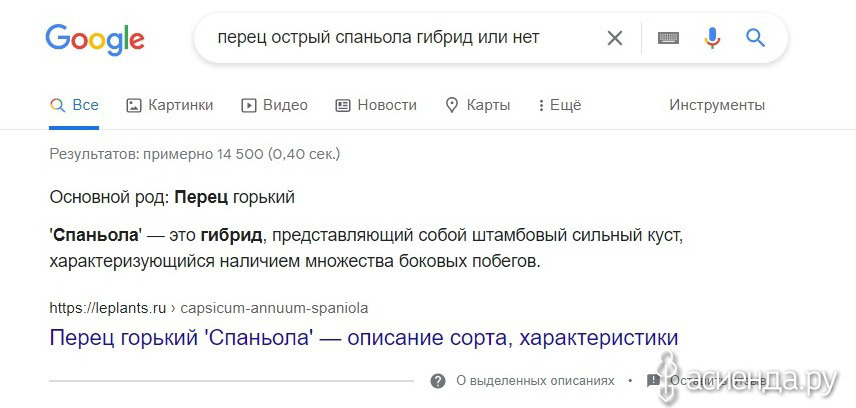Switch to the Видео tab
The height and width of the screenshot is (408, 856).
pyautogui.click(x=274, y=105)
